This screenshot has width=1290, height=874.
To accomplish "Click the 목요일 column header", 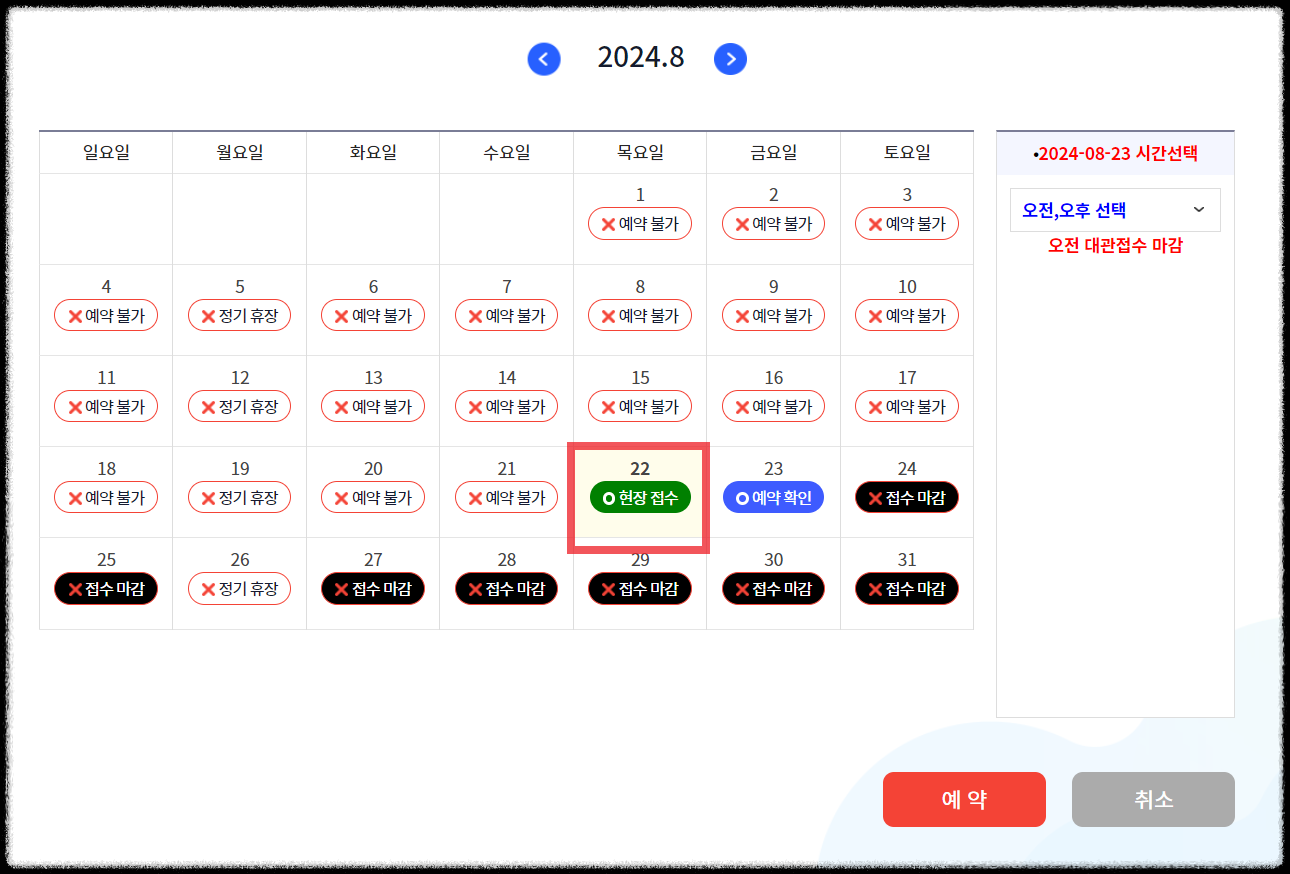I will click(640, 153).
